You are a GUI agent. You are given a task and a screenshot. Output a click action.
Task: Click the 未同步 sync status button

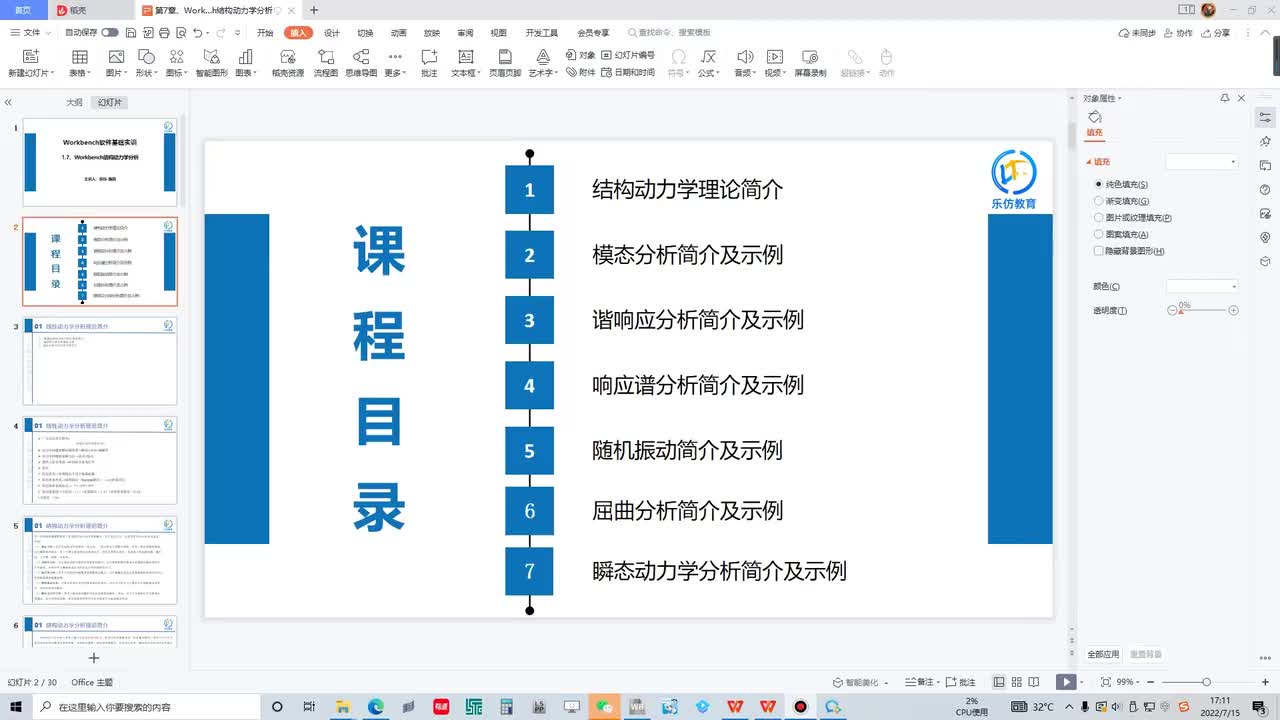pos(1137,33)
